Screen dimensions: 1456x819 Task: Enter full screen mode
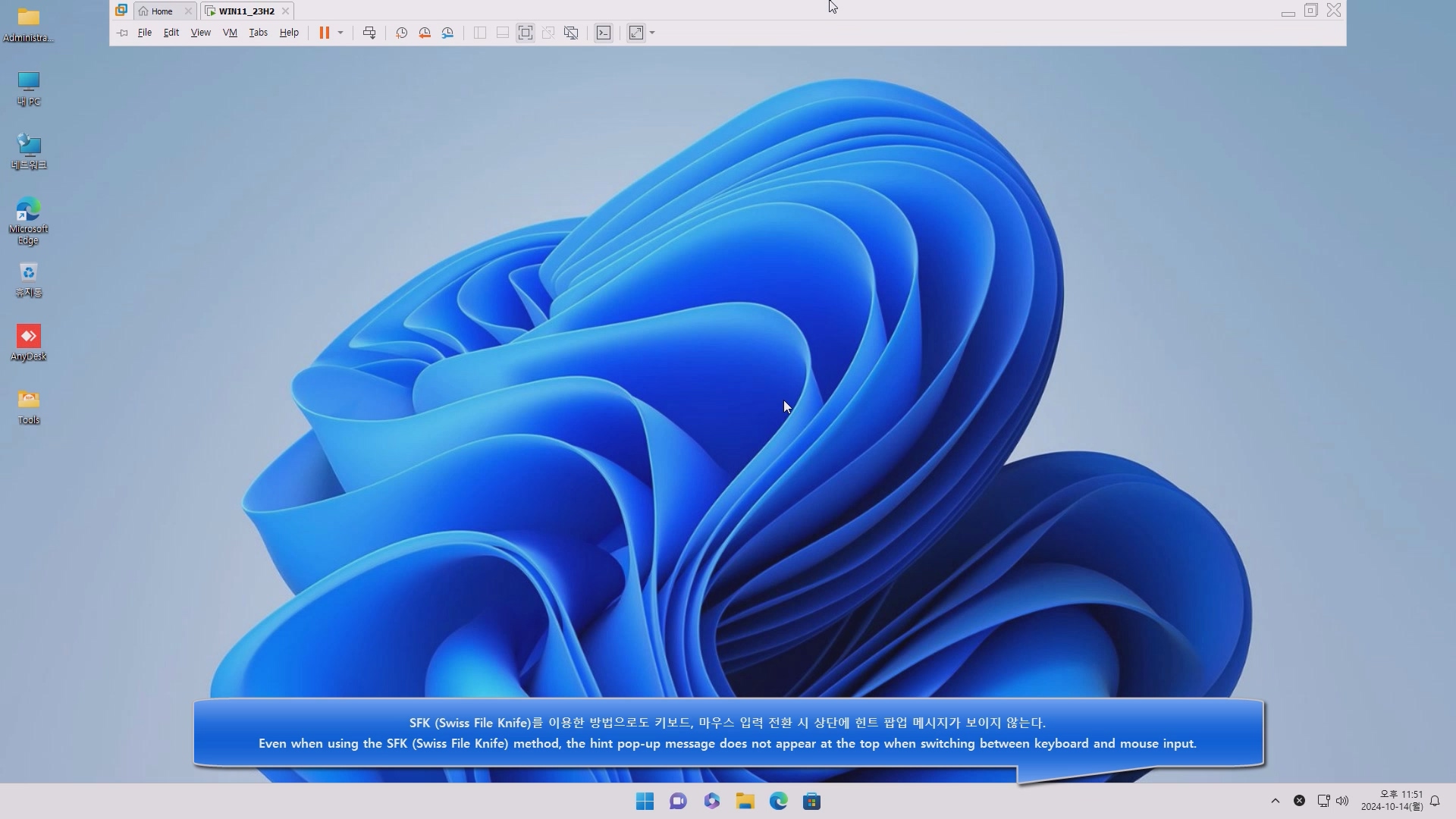526,33
